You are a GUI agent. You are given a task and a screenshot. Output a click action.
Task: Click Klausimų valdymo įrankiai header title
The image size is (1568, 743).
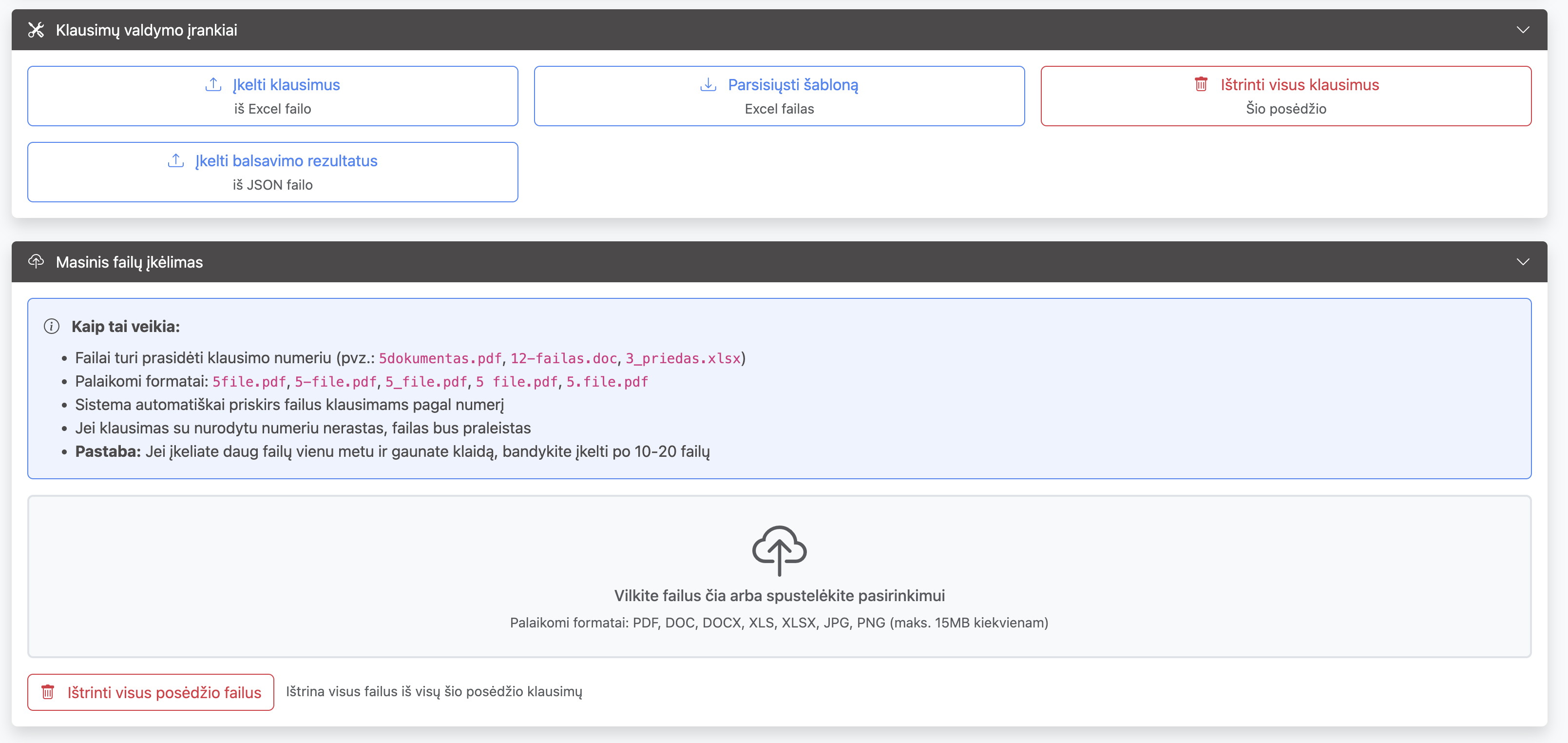[146, 30]
